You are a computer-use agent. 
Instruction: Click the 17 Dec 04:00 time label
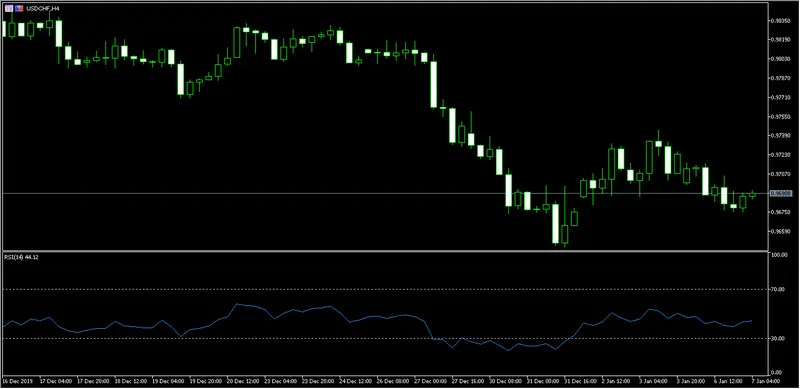55,380
